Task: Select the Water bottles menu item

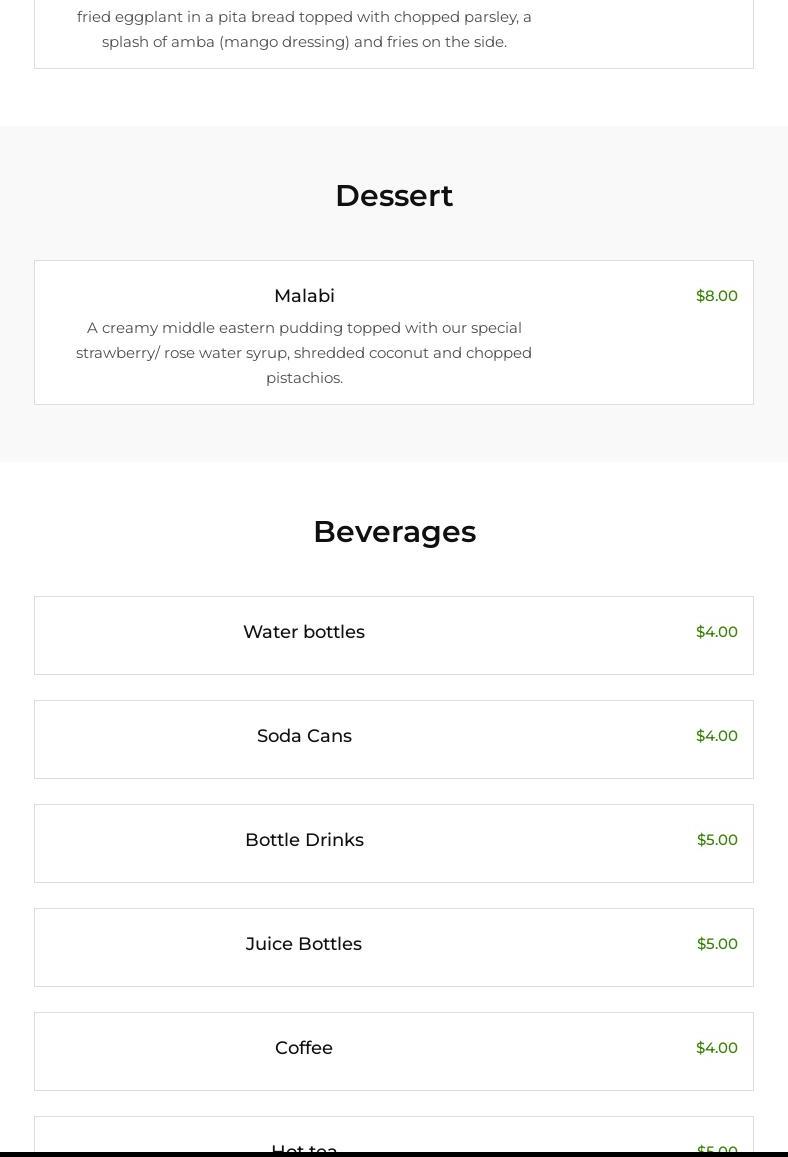Action: (x=304, y=632)
